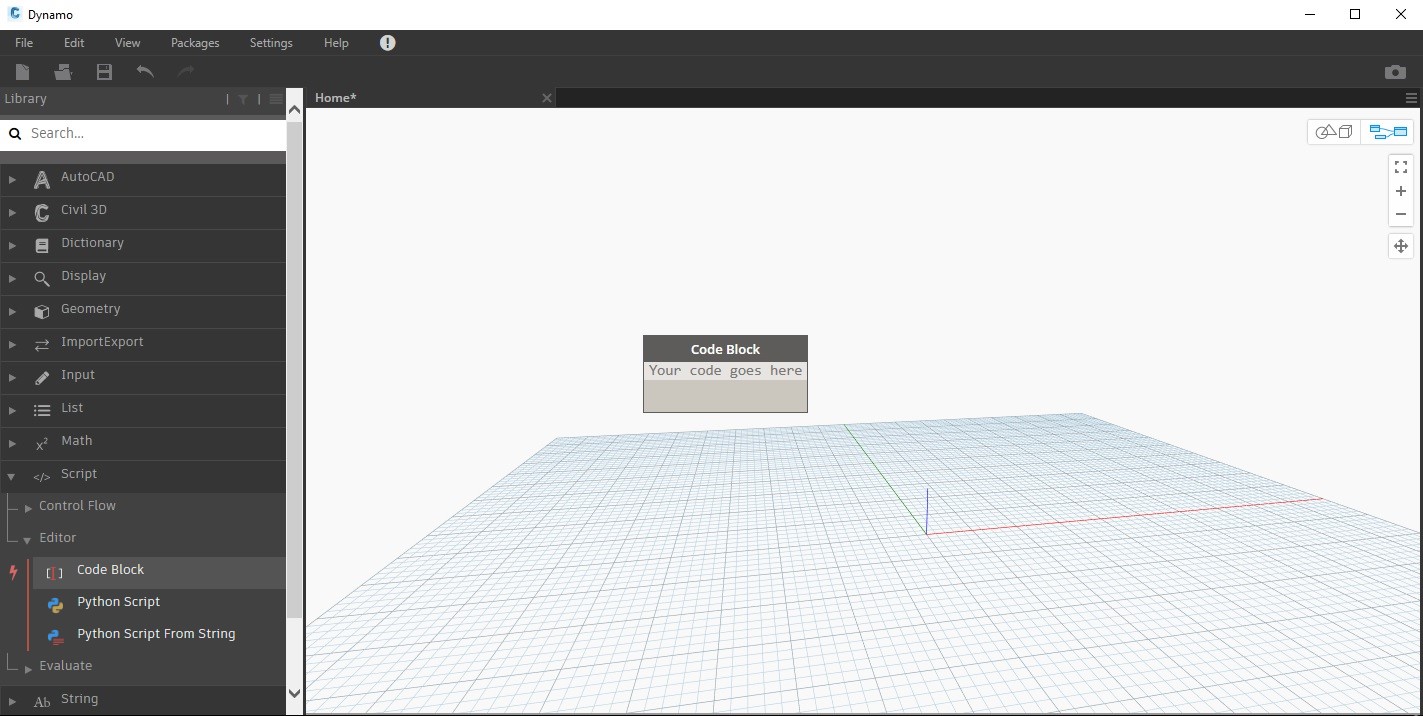Screen dimensions: 1423x717
Task: Click the List category icon
Action: (42, 411)
